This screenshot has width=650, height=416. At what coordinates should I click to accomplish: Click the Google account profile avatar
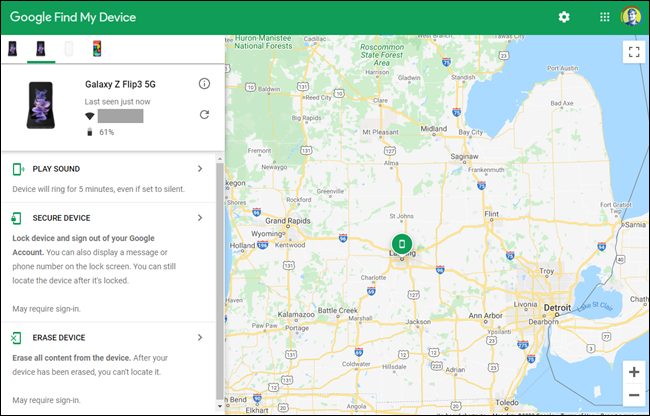coord(632,17)
